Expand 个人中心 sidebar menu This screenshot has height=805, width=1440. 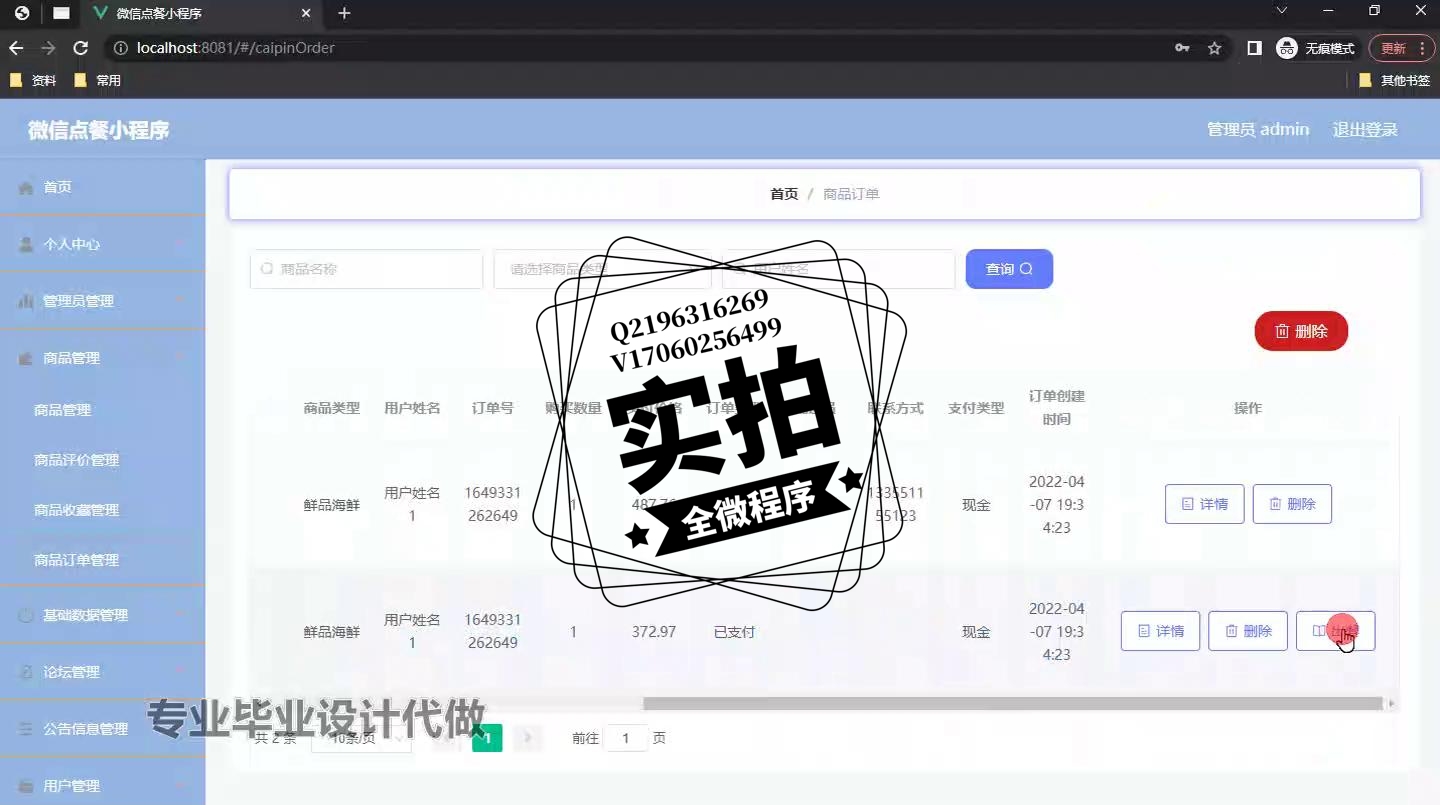coord(102,244)
